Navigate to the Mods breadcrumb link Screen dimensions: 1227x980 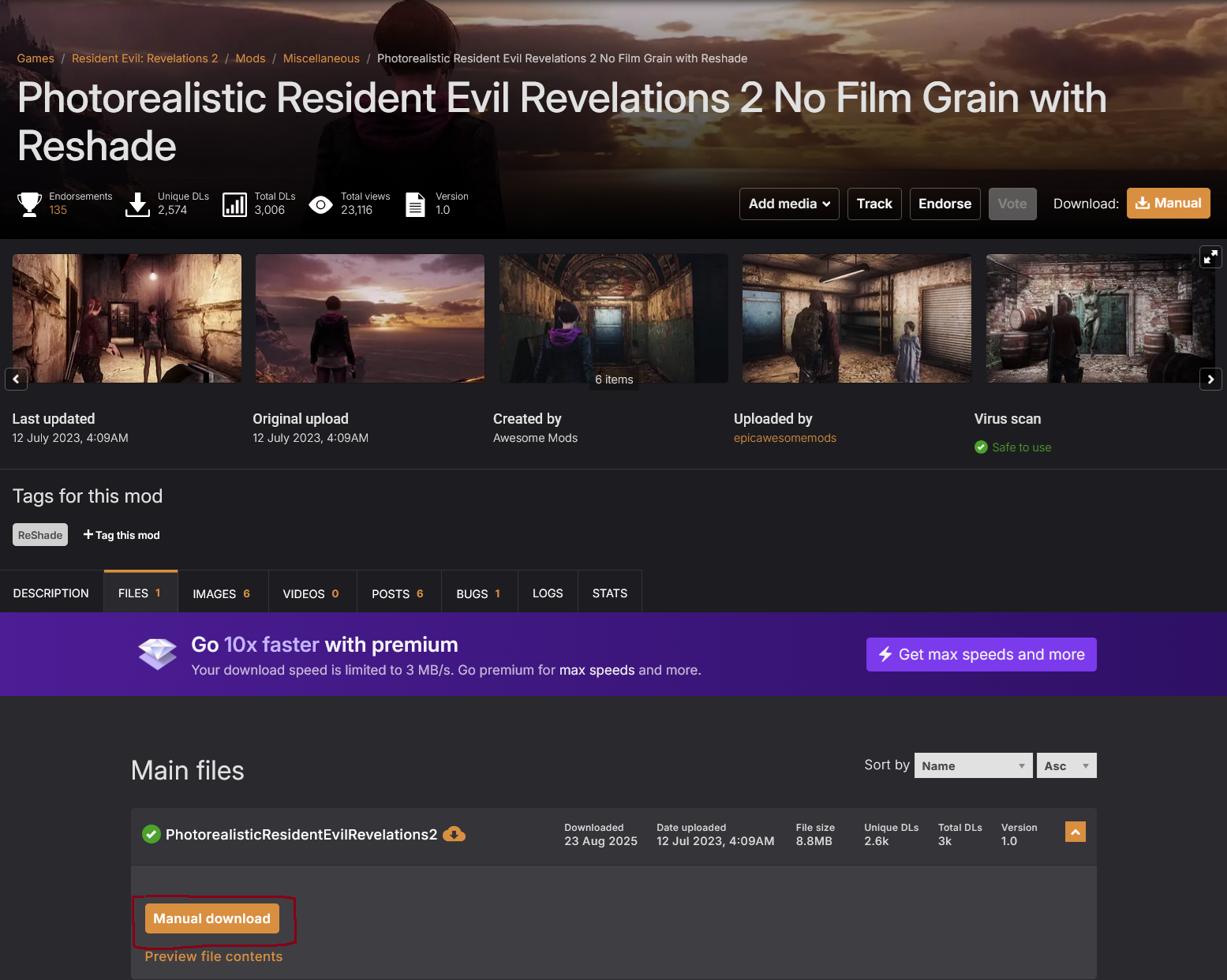point(250,58)
